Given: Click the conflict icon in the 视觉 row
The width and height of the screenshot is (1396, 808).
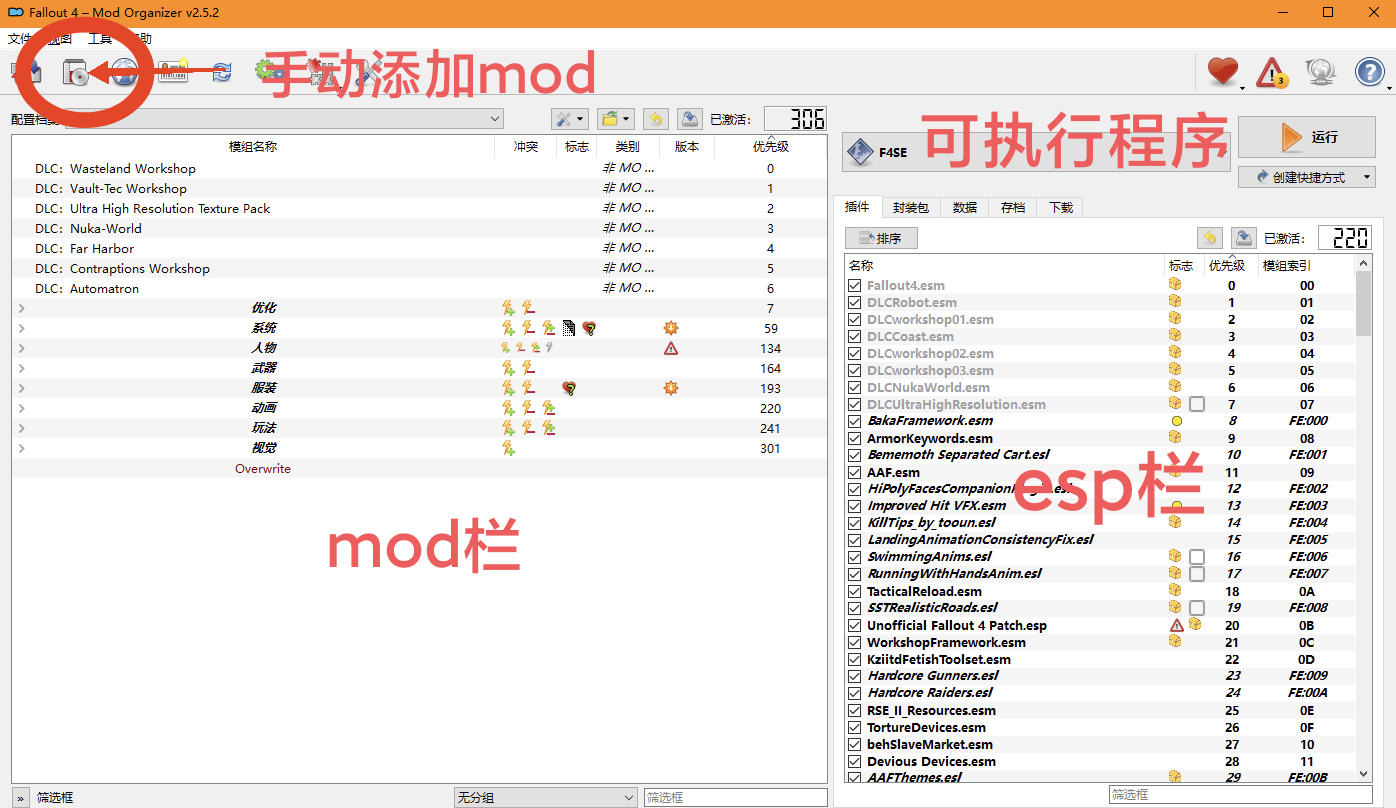Looking at the screenshot, I should point(508,448).
